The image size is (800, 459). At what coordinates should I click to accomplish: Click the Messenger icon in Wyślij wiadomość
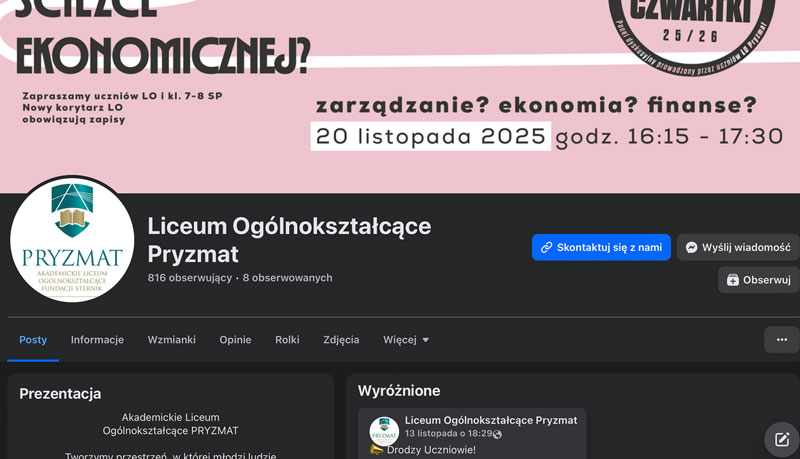click(x=691, y=247)
